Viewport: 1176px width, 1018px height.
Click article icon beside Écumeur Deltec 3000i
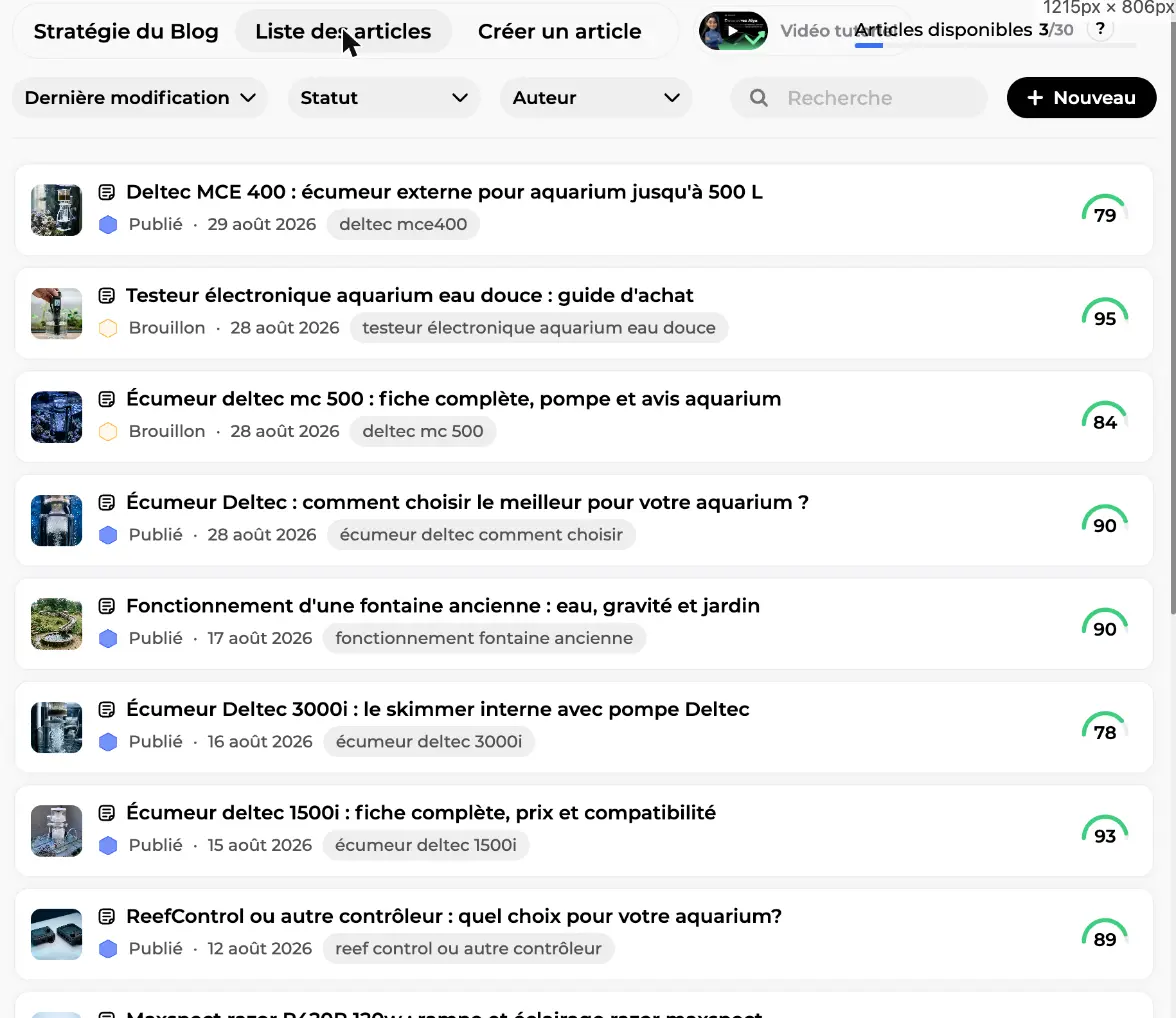[x=106, y=710]
